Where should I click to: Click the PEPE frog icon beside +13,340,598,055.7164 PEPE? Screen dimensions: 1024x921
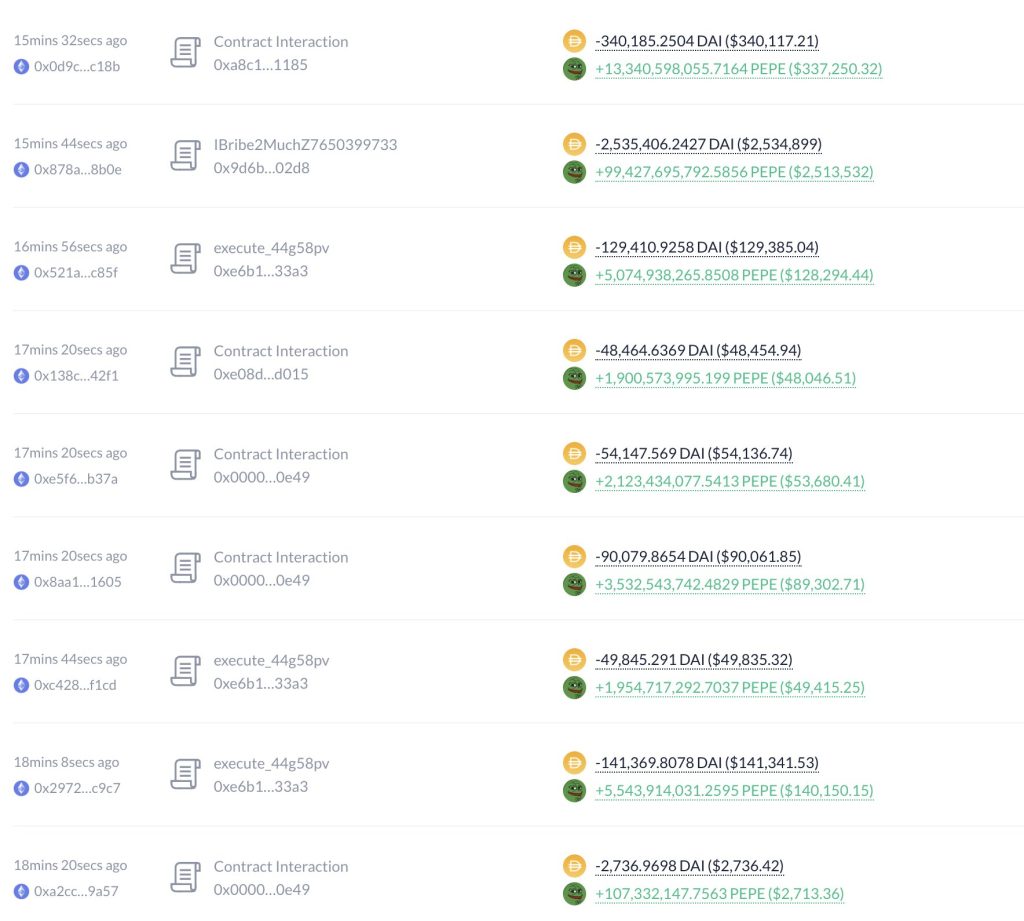pos(574,69)
